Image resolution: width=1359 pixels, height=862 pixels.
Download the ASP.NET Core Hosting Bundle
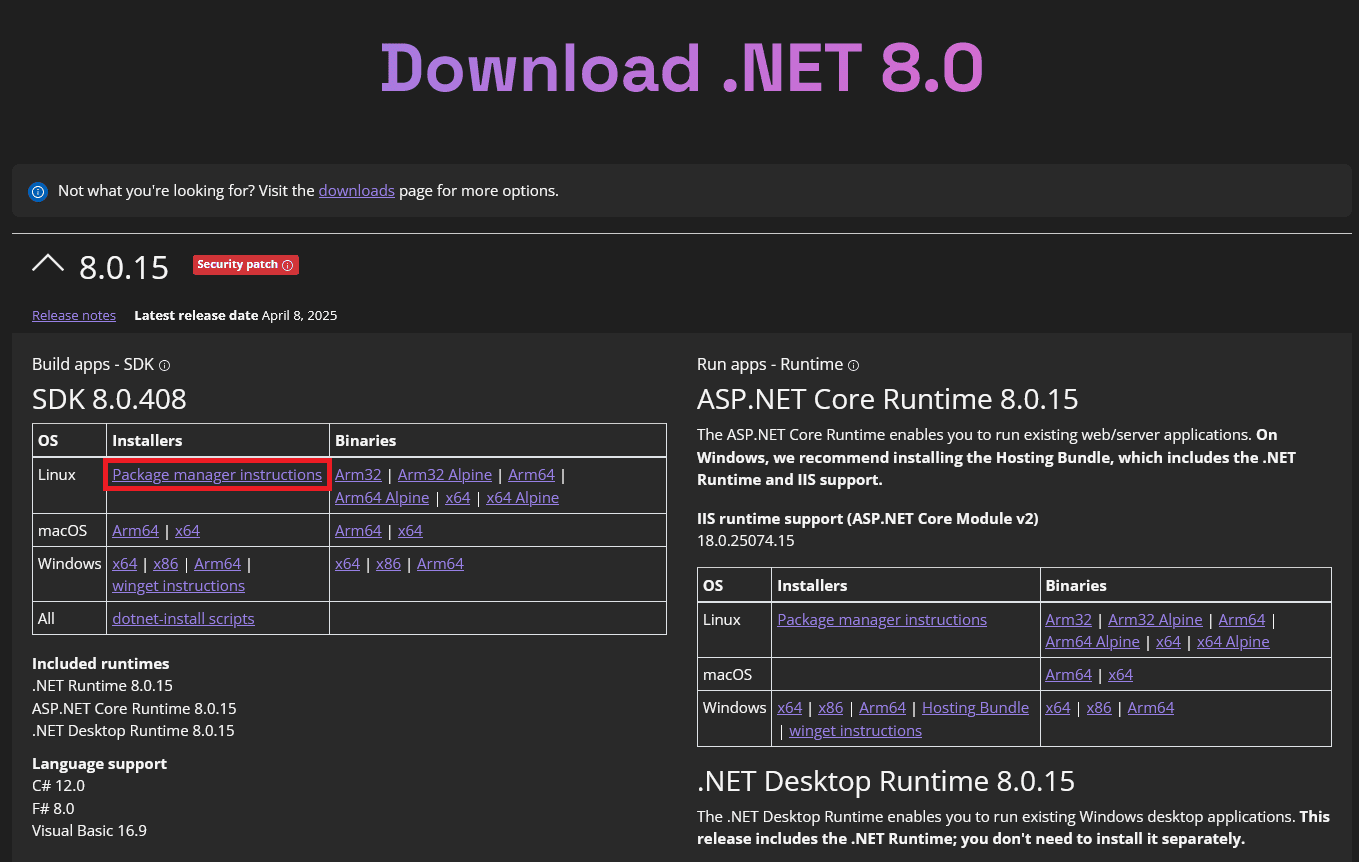975,708
